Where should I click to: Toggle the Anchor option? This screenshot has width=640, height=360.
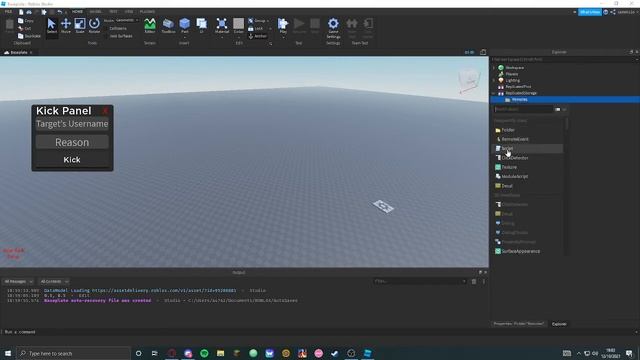pyautogui.click(x=258, y=36)
